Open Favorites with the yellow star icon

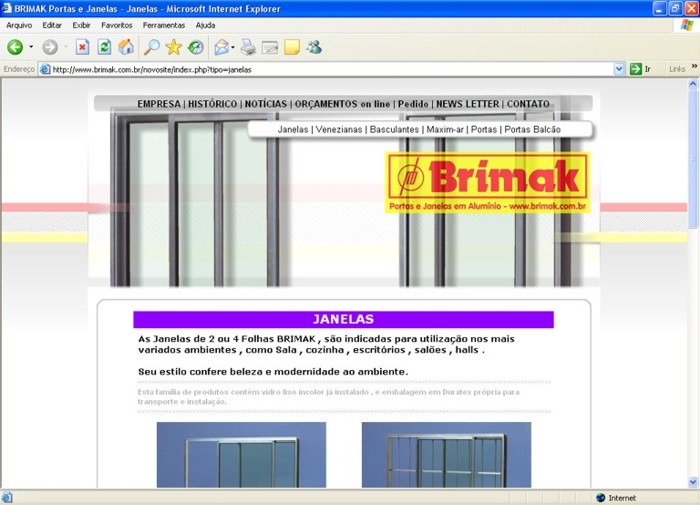pos(174,47)
